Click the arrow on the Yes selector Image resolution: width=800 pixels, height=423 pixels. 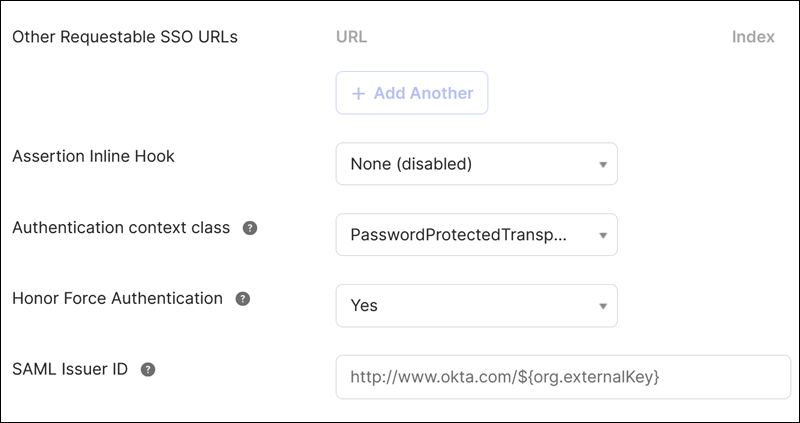(x=603, y=307)
